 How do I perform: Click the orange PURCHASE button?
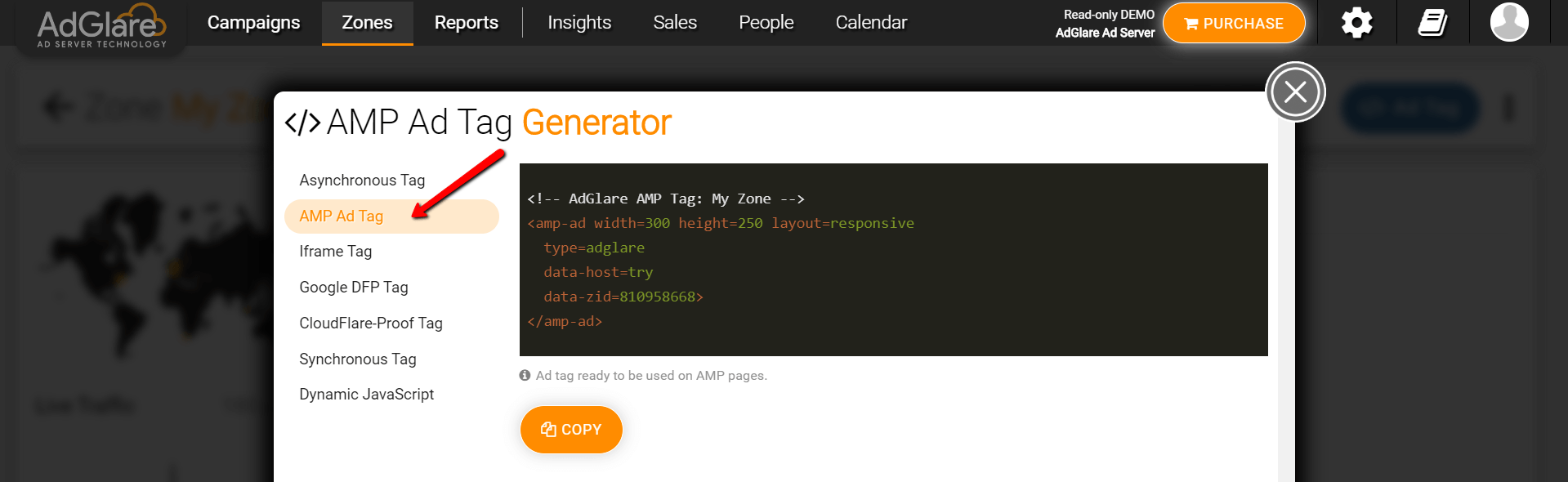point(1234,23)
